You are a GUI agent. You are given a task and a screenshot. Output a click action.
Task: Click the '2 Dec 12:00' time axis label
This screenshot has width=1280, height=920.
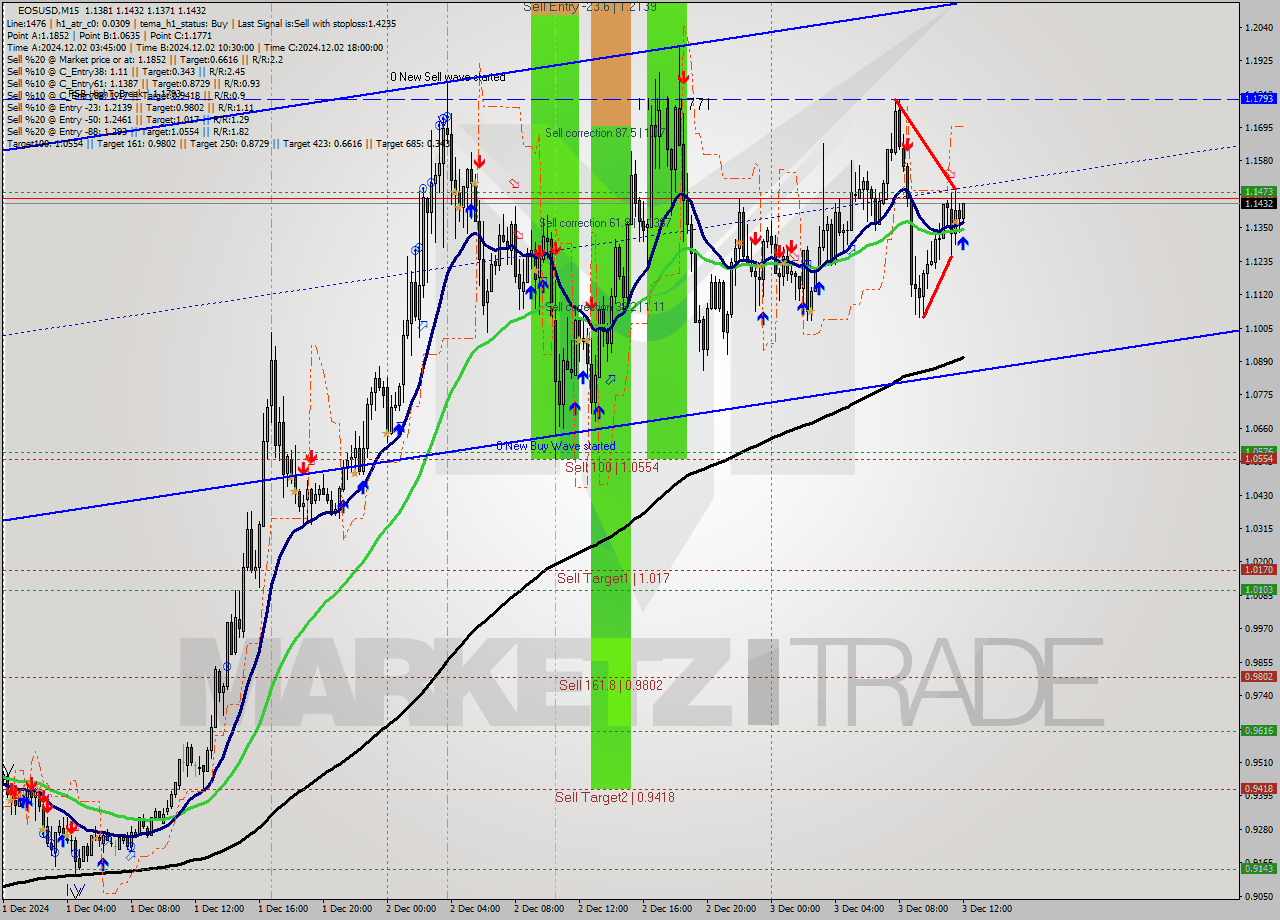coord(603,909)
